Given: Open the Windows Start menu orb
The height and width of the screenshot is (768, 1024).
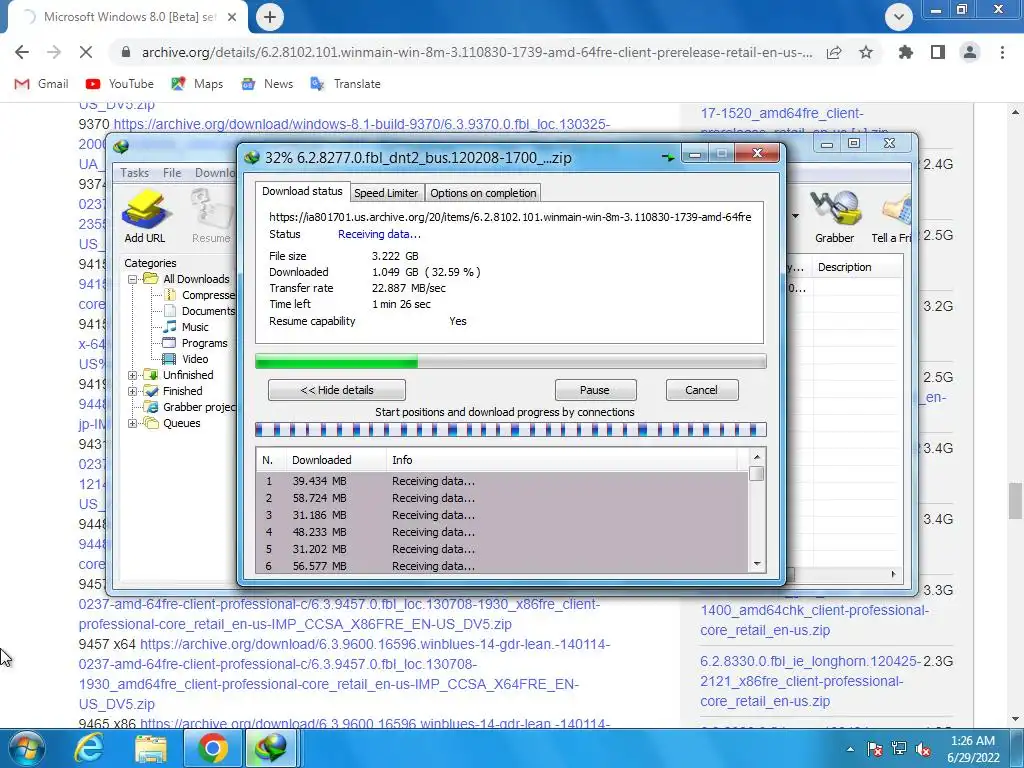Looking at the screenshot, I should 27,748.
